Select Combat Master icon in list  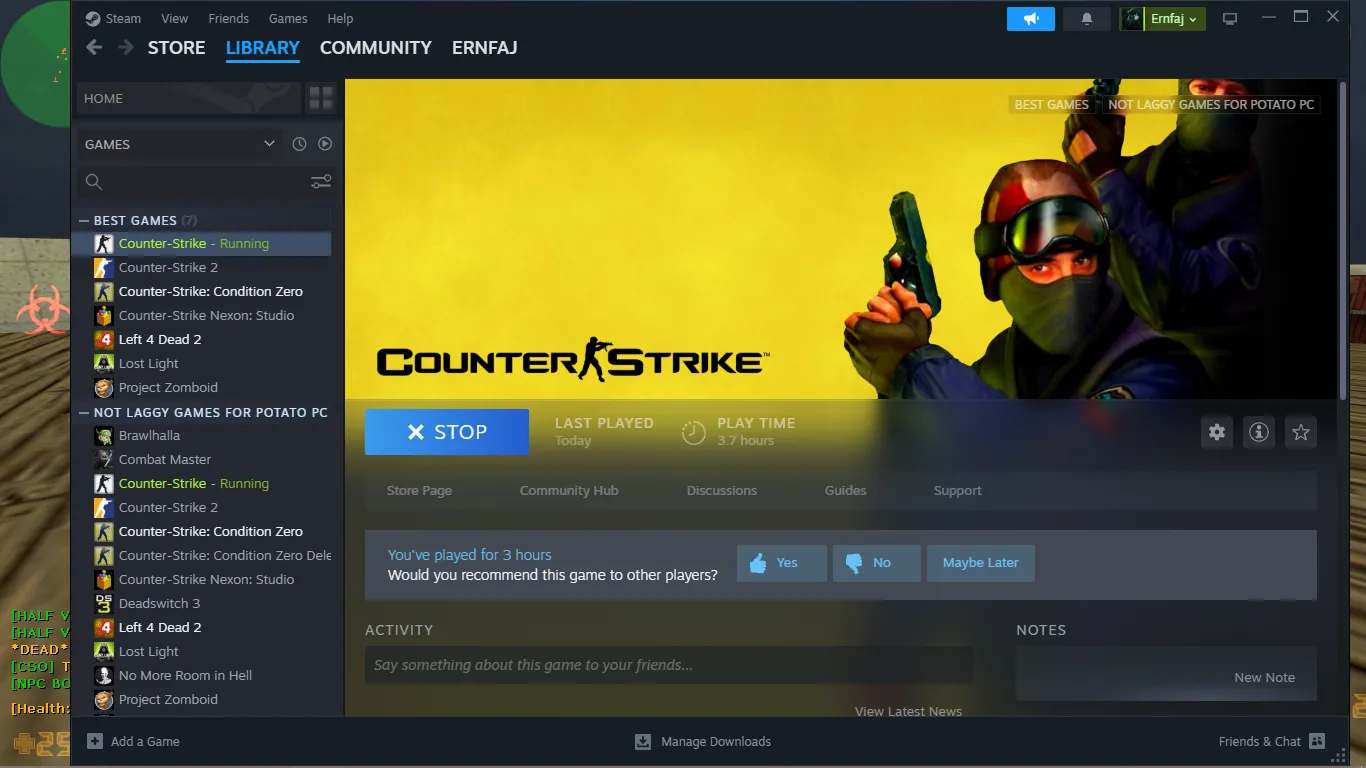pos(104,460)
